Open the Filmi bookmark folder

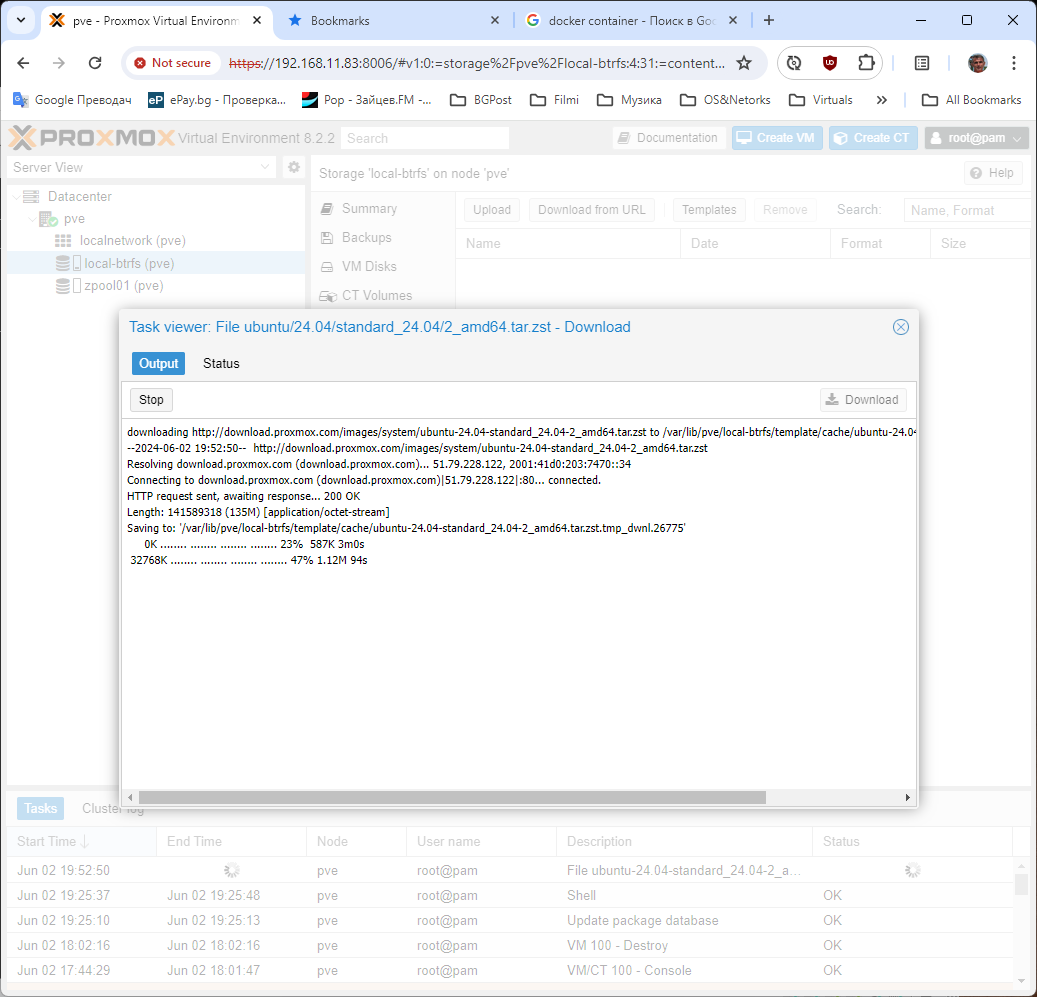[554, 100]
